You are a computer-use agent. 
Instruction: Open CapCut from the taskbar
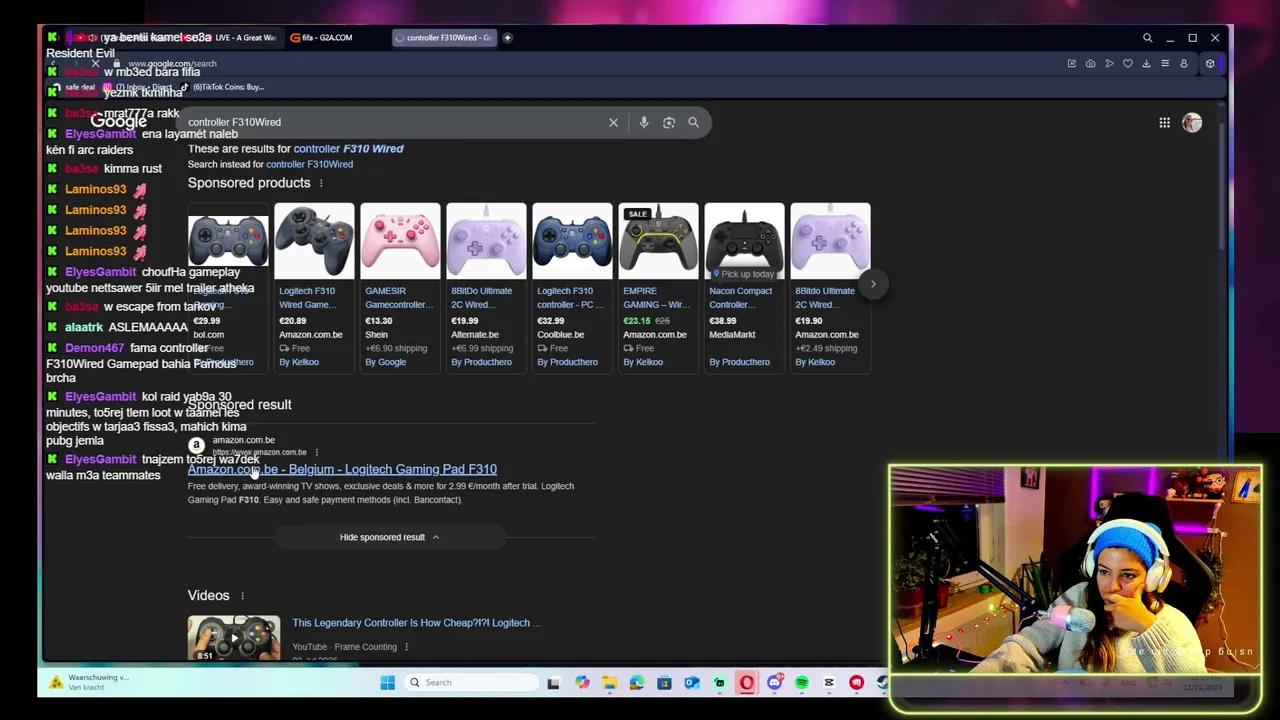(x=829, y=683)
